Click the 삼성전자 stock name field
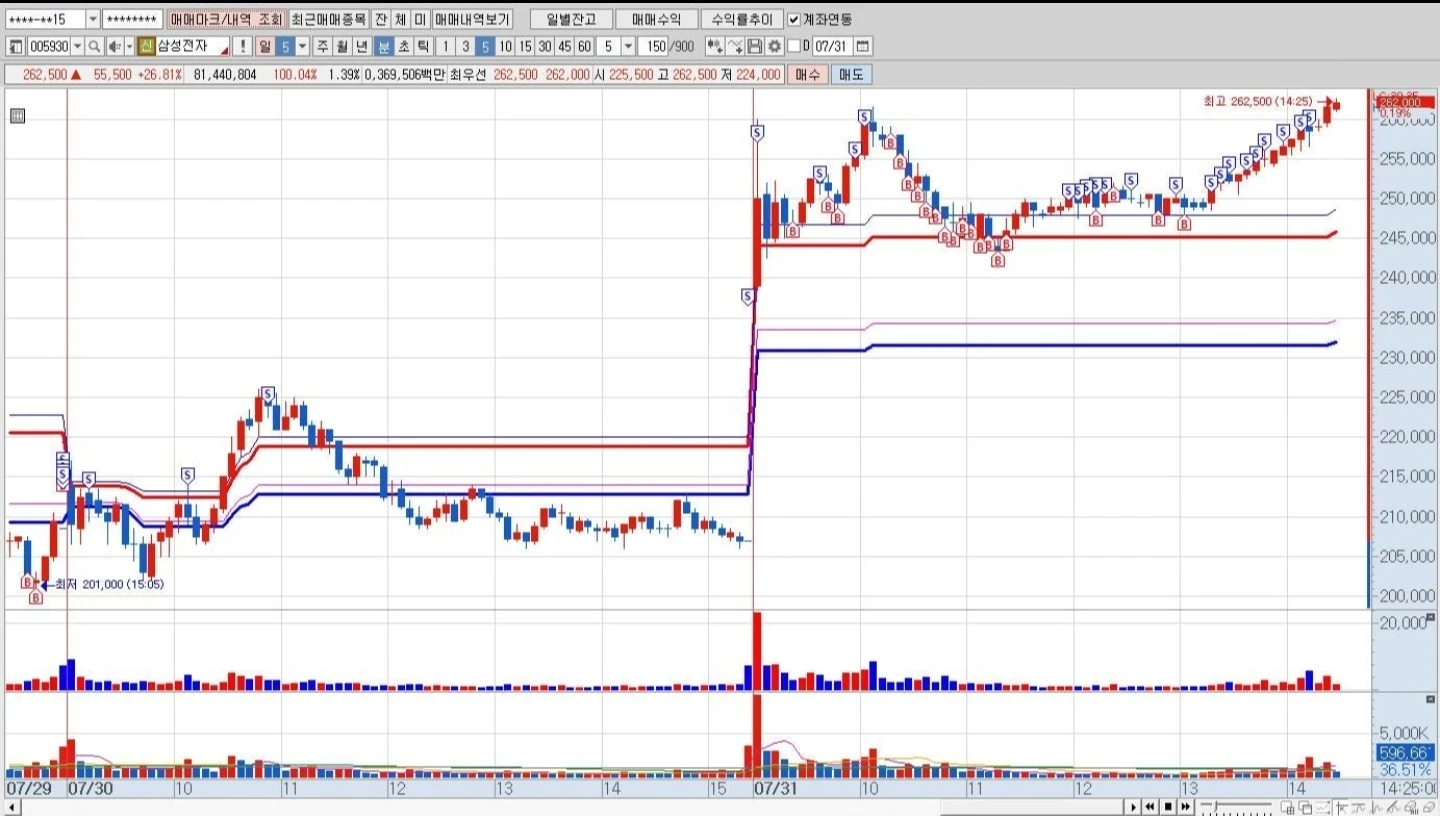 pyautogui.click(x=191, y=46)
